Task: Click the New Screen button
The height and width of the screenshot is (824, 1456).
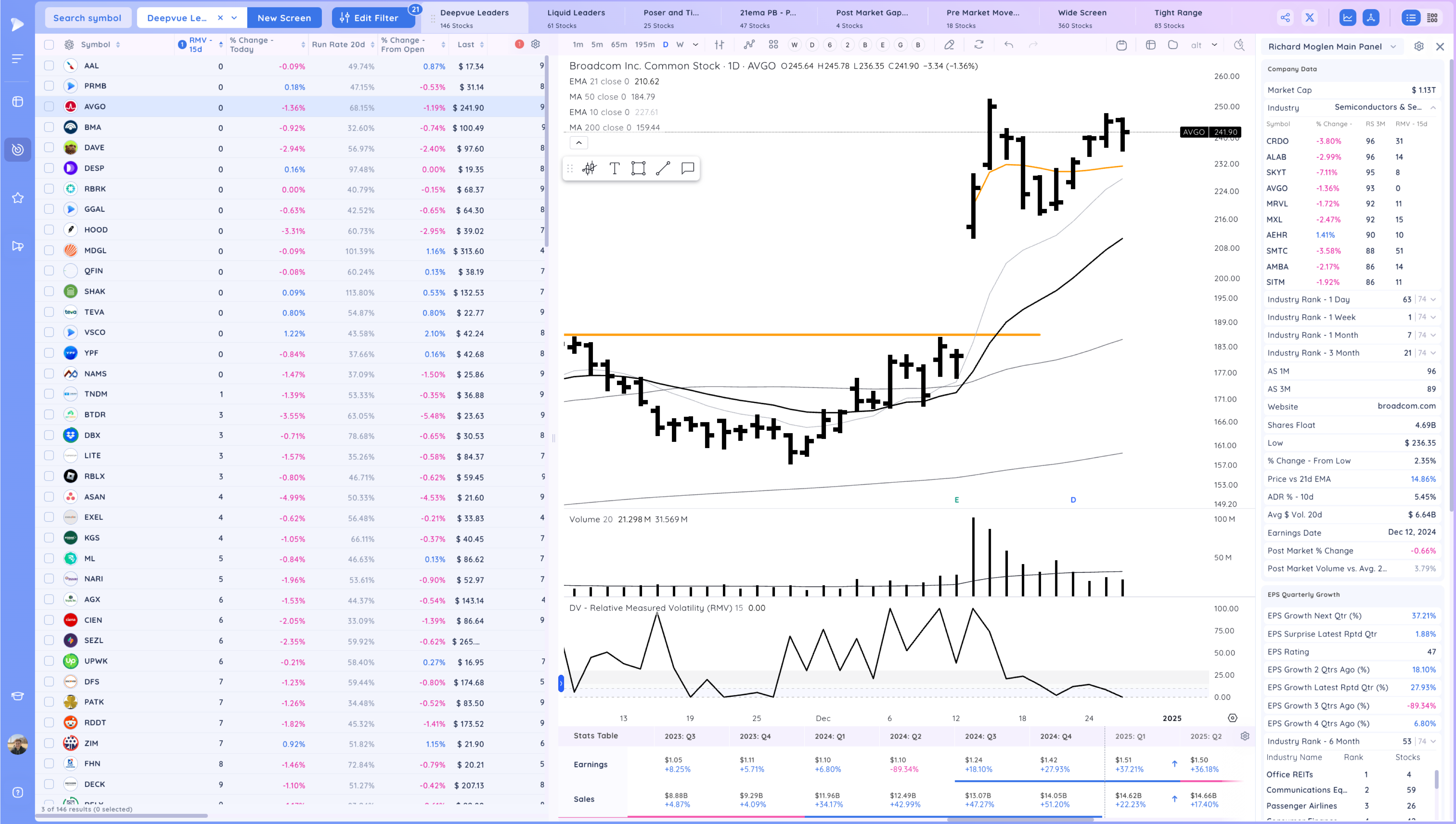Action: [284, 18]
